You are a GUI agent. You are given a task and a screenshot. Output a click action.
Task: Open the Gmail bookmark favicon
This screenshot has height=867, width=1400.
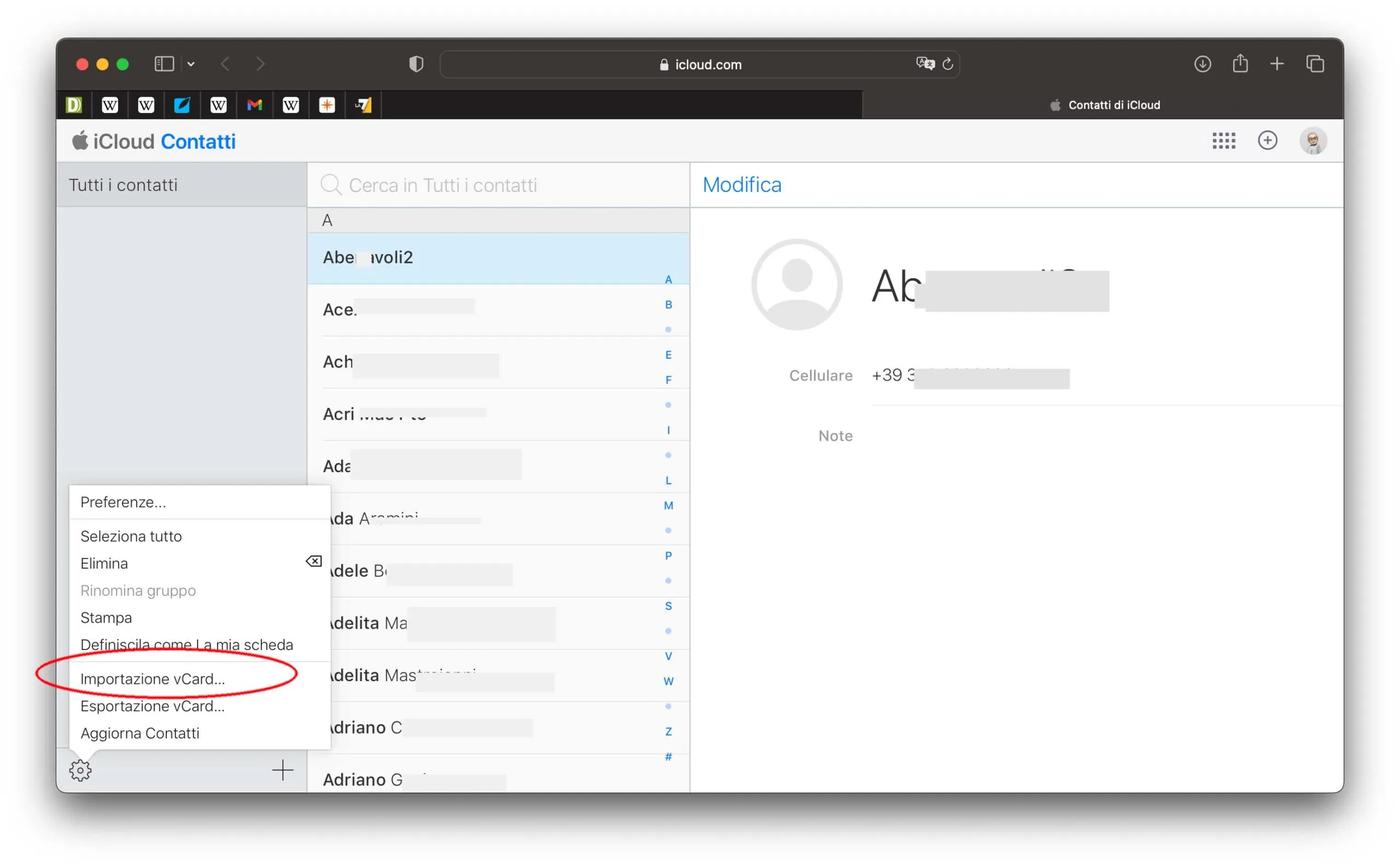pos(254,104)
